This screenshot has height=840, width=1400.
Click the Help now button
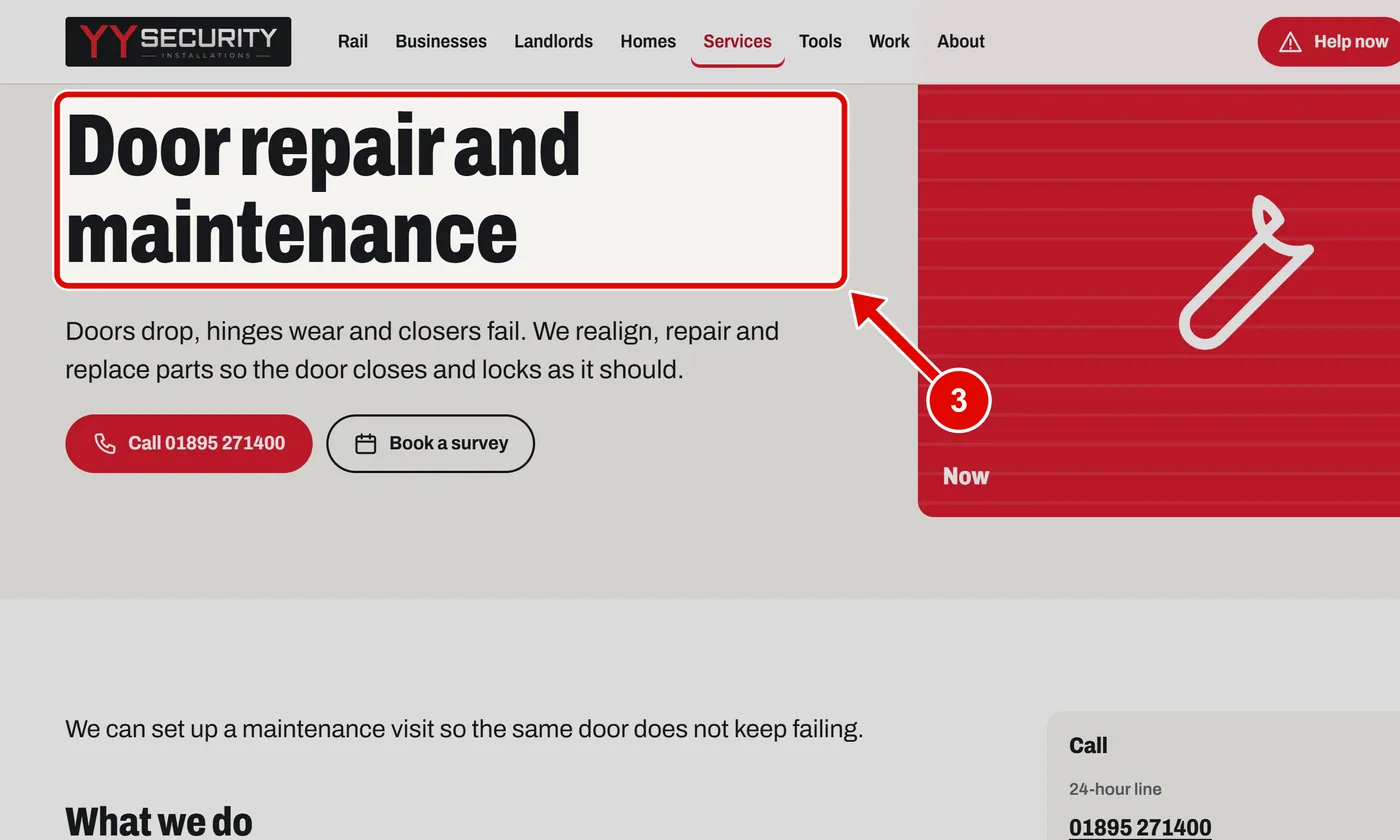pos(1329,42)
